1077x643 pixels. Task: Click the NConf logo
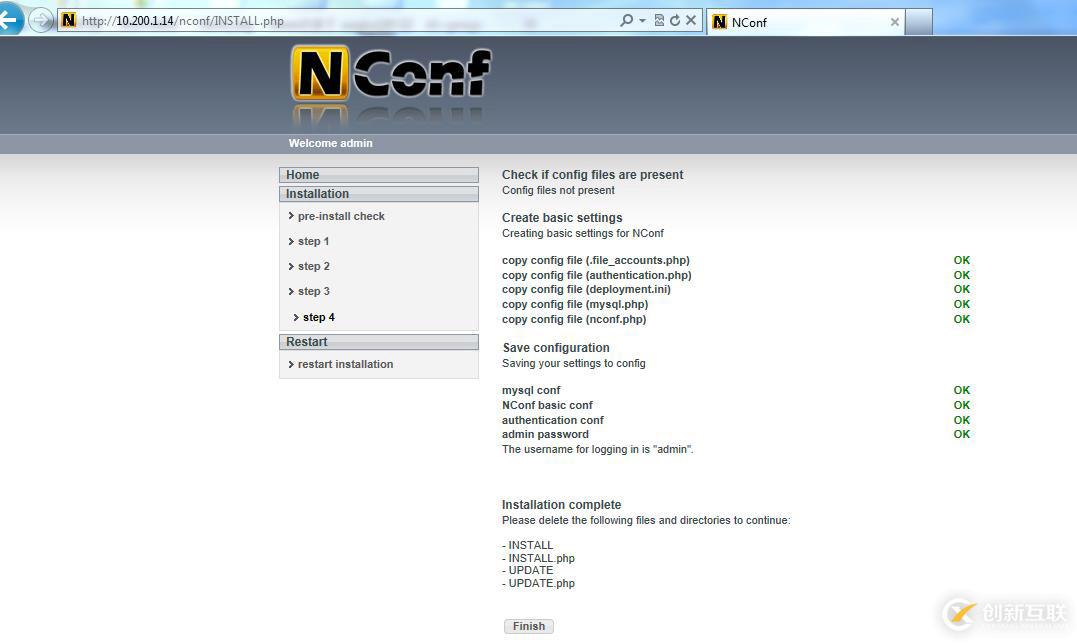[391, 75]
